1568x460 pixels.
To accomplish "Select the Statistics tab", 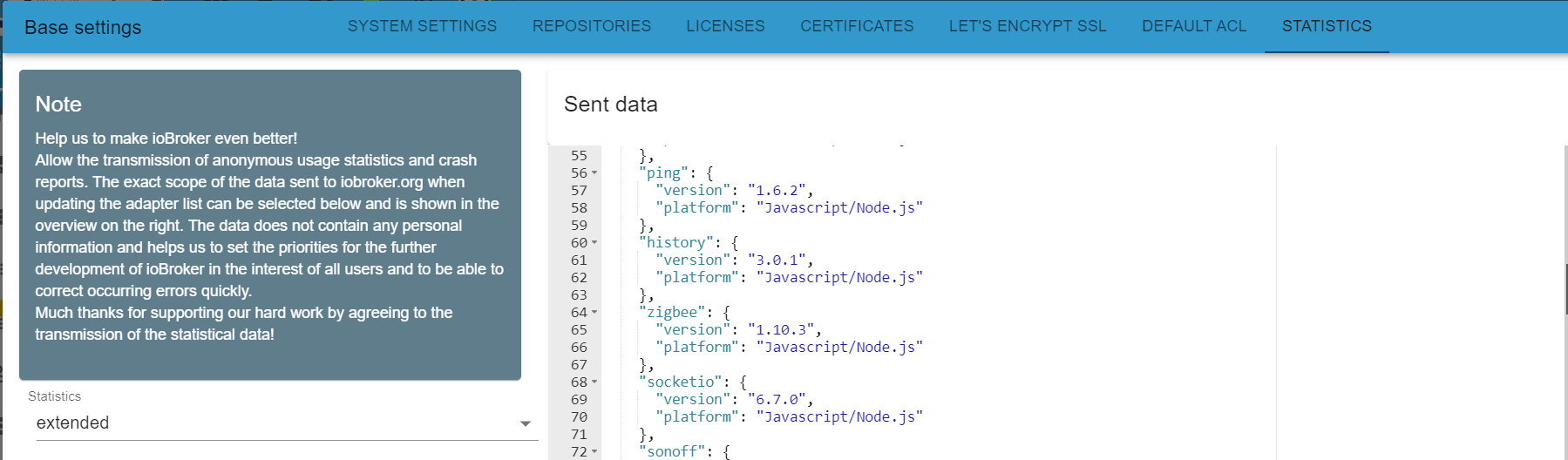I will point(1327,26).
